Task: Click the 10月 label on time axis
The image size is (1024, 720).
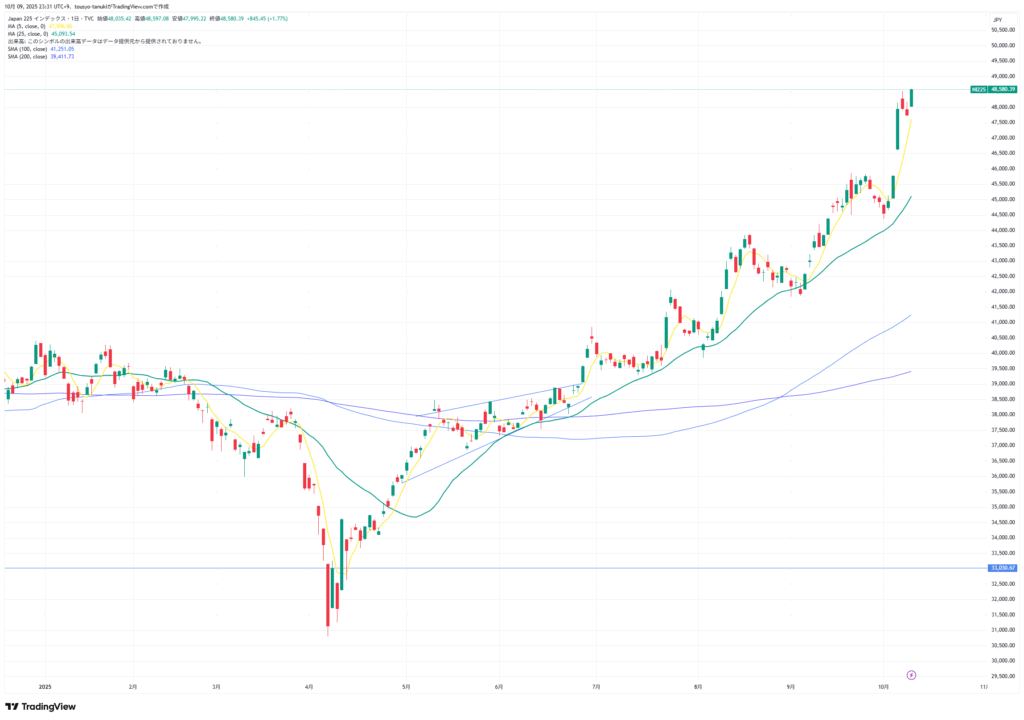Action: pyautogui.click(x=883, y=687)
